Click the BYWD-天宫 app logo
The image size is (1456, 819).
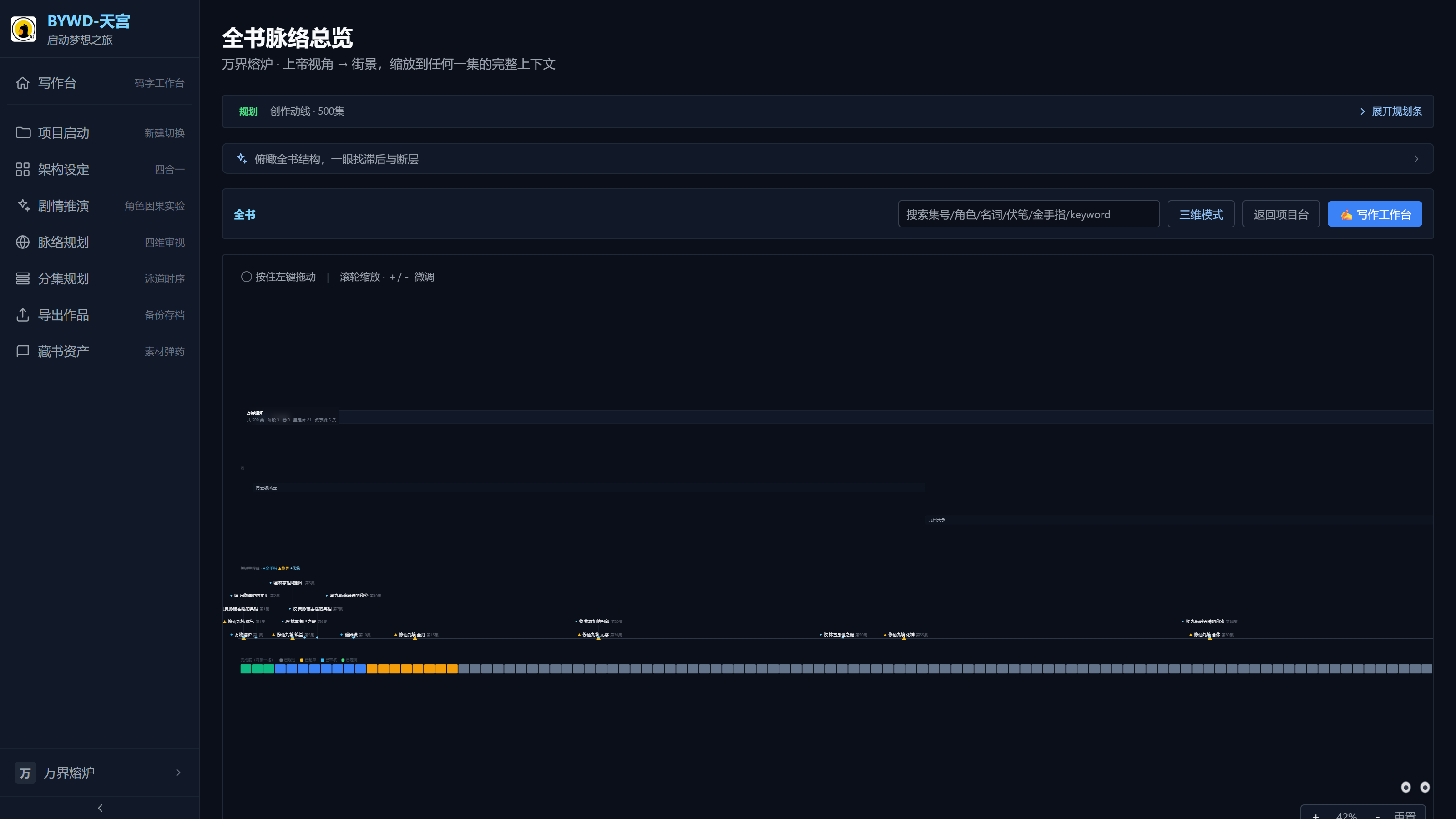coord(23,30)
